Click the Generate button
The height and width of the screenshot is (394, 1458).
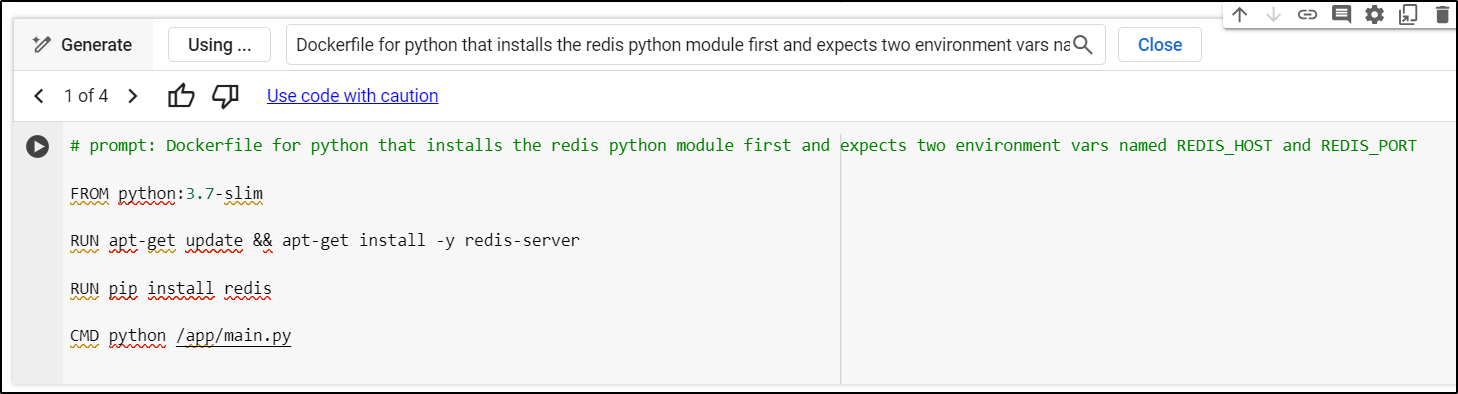coord(82,45)
